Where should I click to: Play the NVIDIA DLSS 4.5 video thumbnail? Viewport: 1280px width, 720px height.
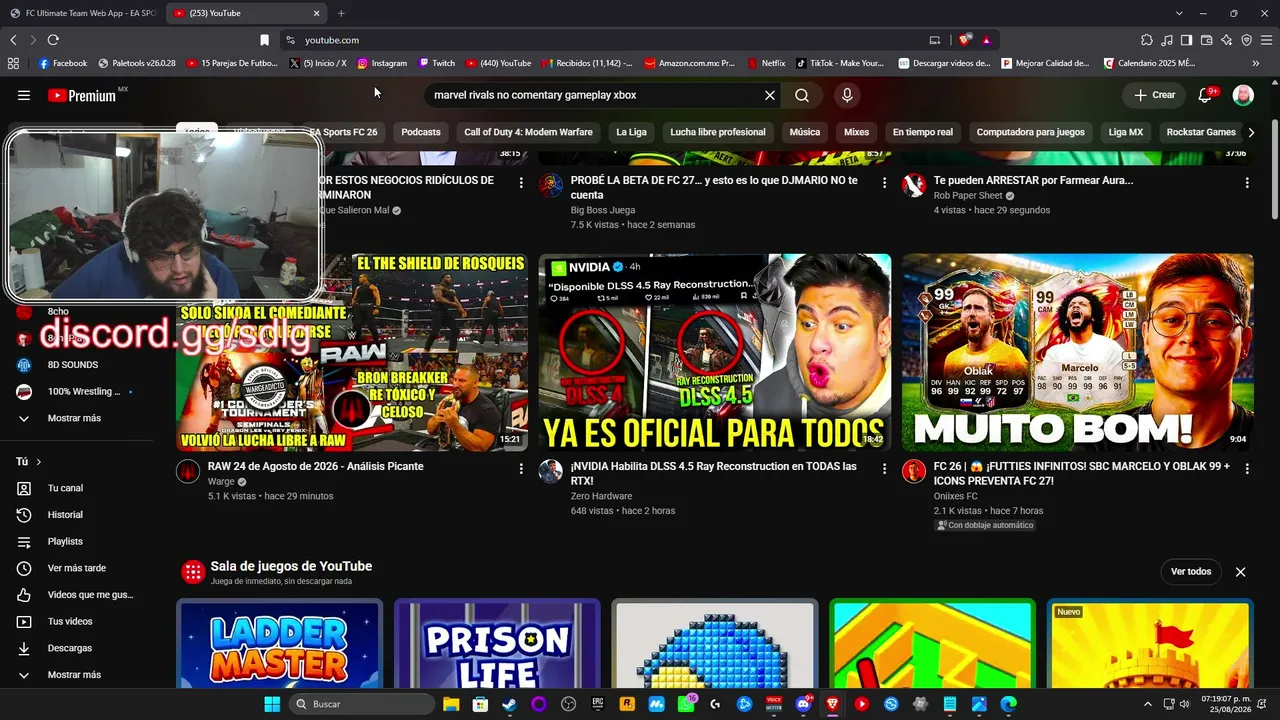(x=715, y=352)
